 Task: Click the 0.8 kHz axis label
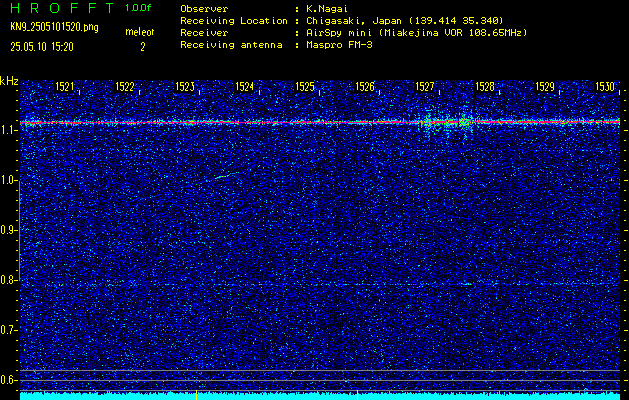[x=8, y=280]
